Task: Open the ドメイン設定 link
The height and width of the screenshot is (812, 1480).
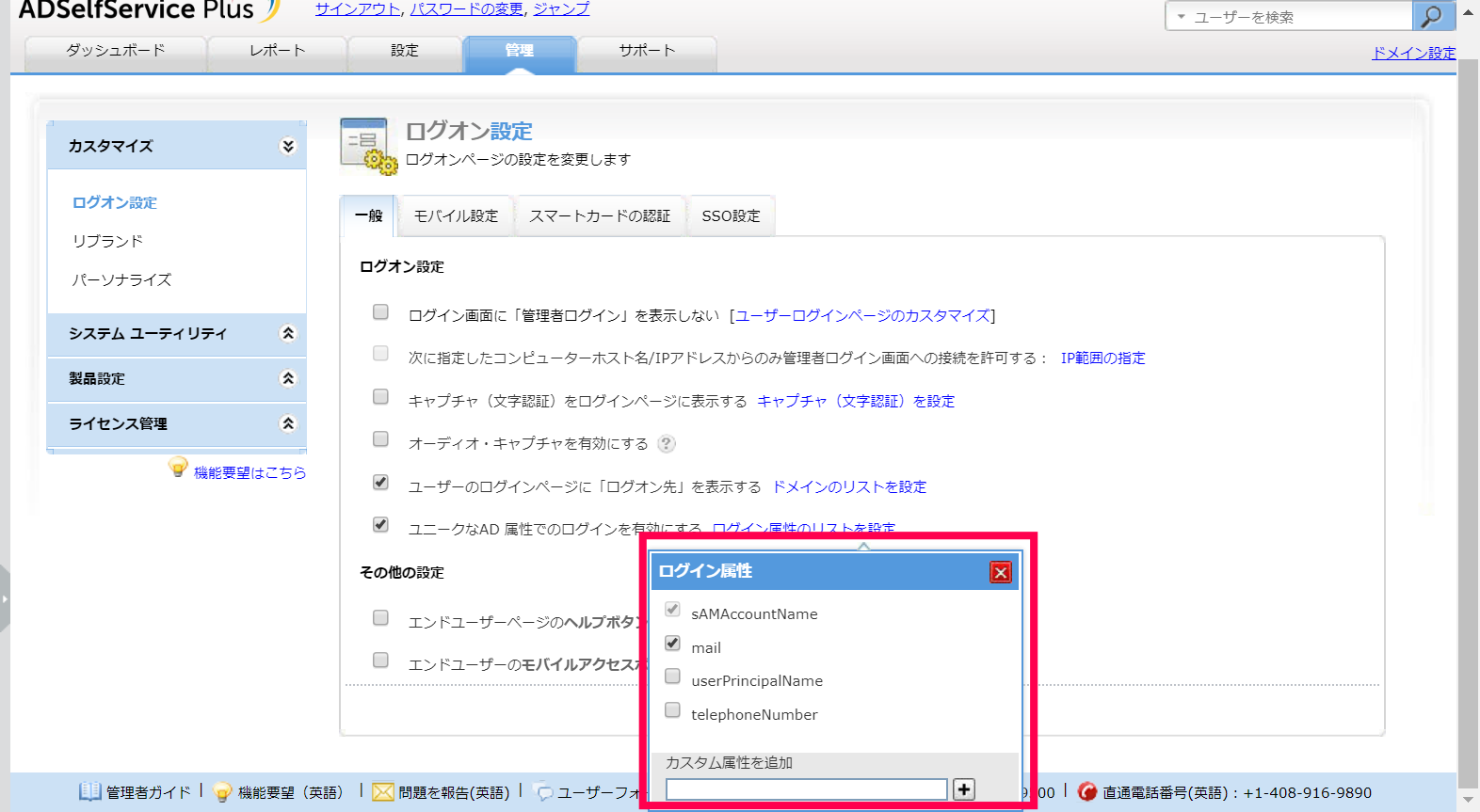Action: [x=1414, y=53]
